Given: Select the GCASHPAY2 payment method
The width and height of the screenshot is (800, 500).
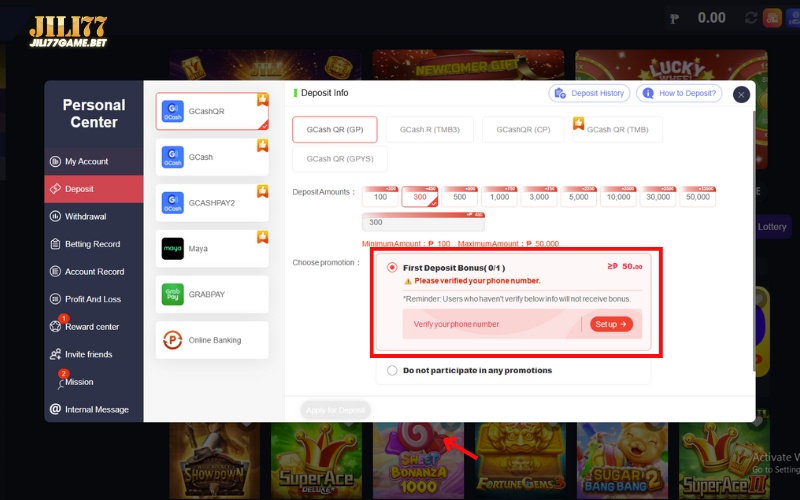Looking at the screenshot, I should coord(212,203).
